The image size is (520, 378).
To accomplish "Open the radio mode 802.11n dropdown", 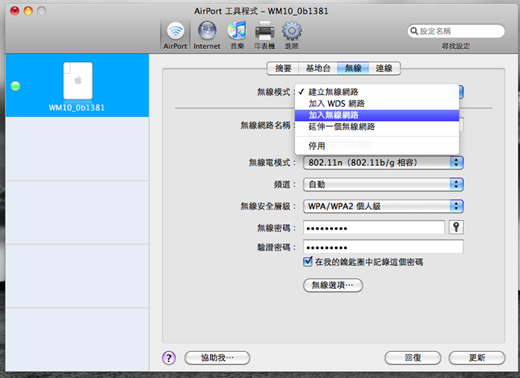I will click(x=383, y=163).
